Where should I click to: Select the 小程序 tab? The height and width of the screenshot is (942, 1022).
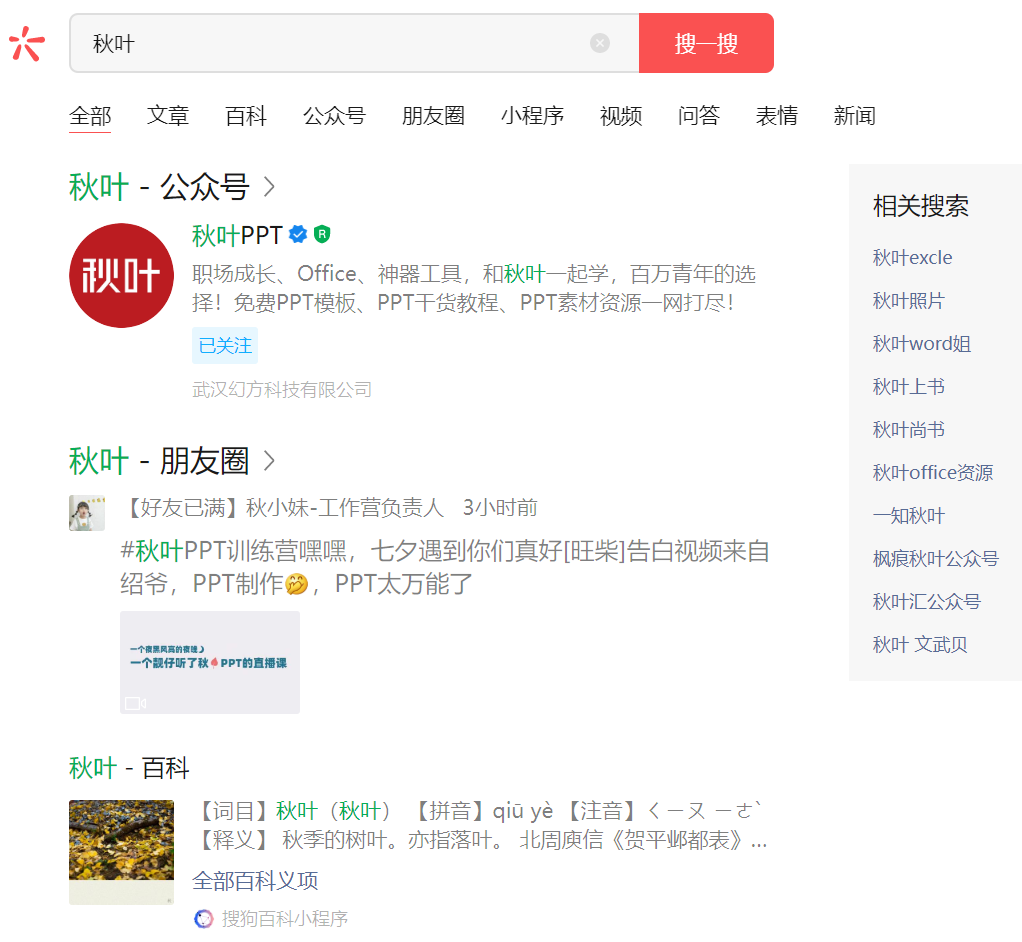coord(533,116)
